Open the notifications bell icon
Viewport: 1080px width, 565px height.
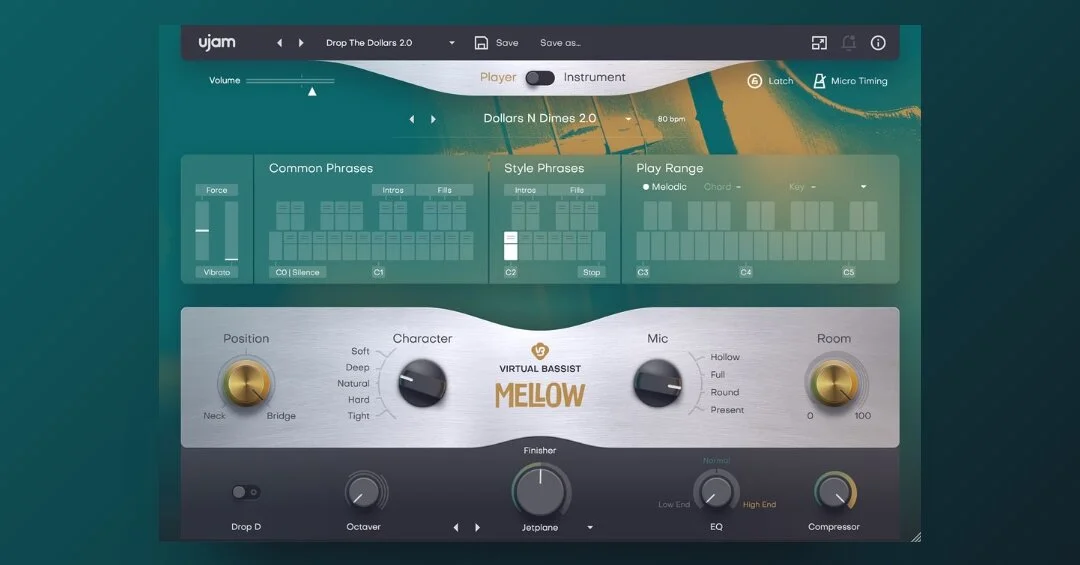(x=849, y=43)
